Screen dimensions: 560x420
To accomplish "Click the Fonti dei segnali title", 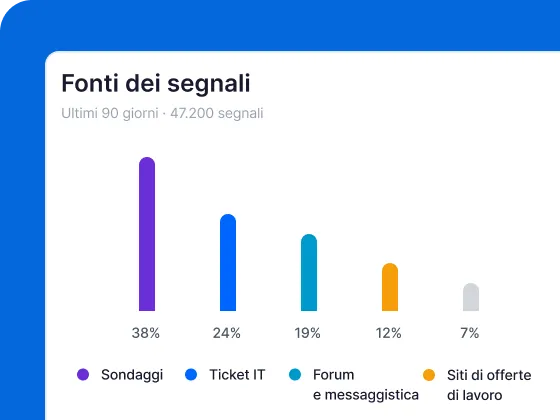I will (x=156, y=84).
